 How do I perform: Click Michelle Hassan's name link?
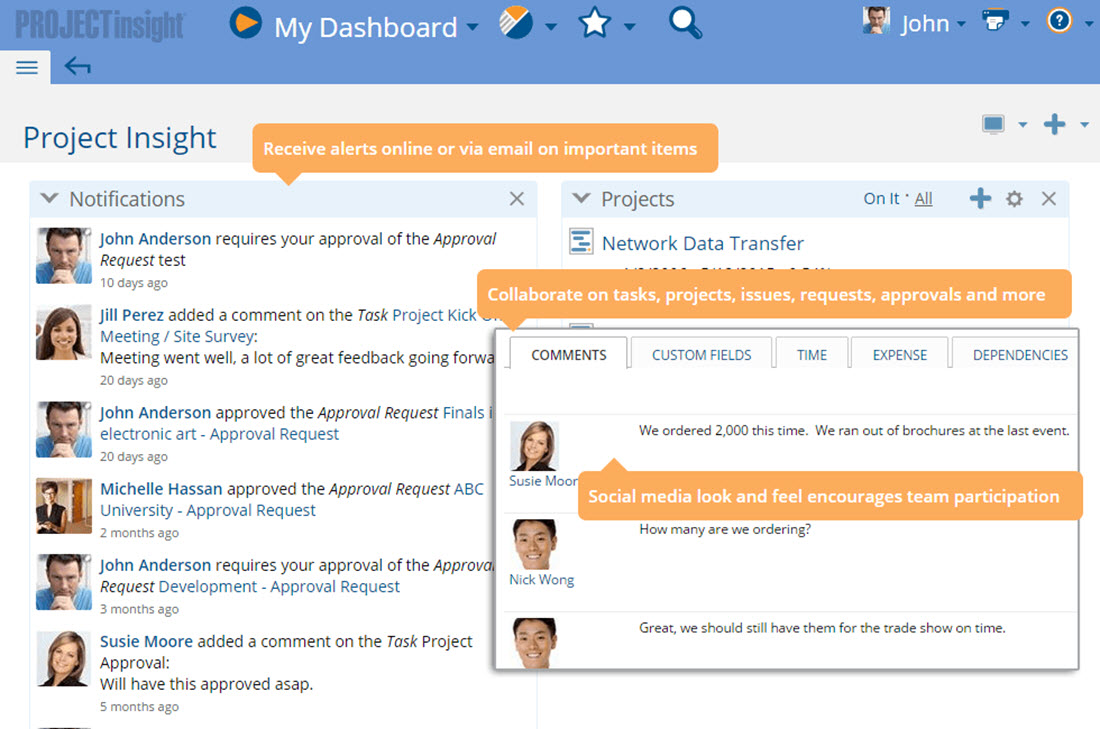coord(161,489)
